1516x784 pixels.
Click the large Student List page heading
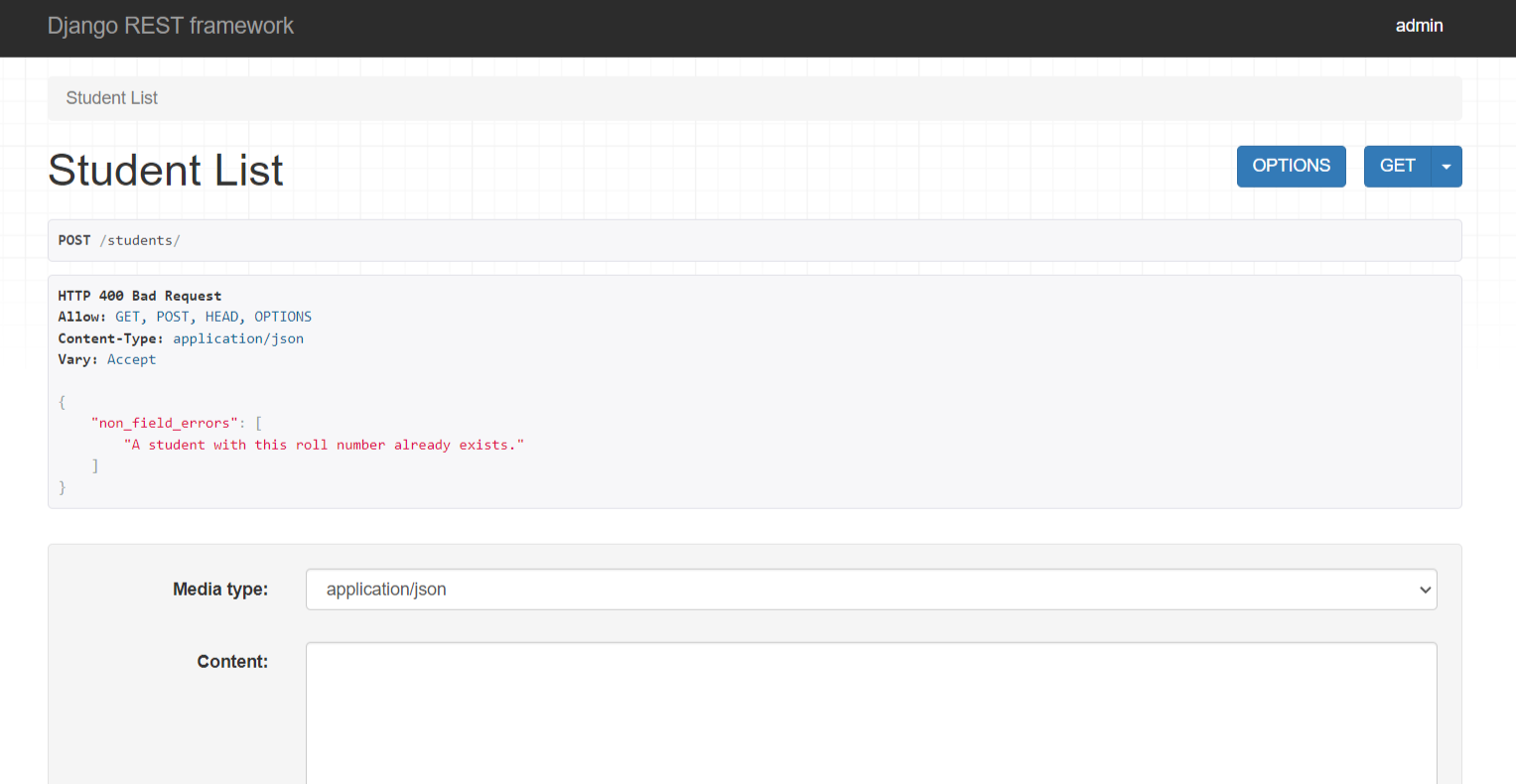tap(166, 171)
